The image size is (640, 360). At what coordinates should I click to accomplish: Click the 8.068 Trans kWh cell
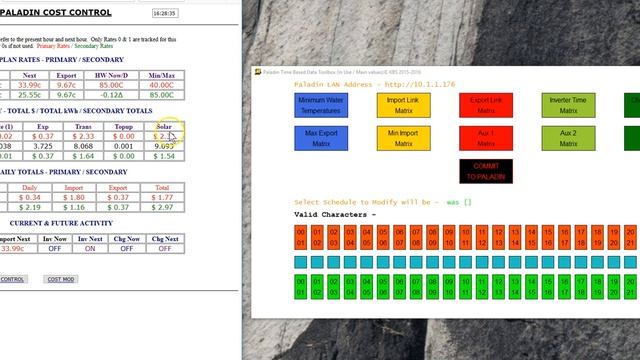coord(83,146)
